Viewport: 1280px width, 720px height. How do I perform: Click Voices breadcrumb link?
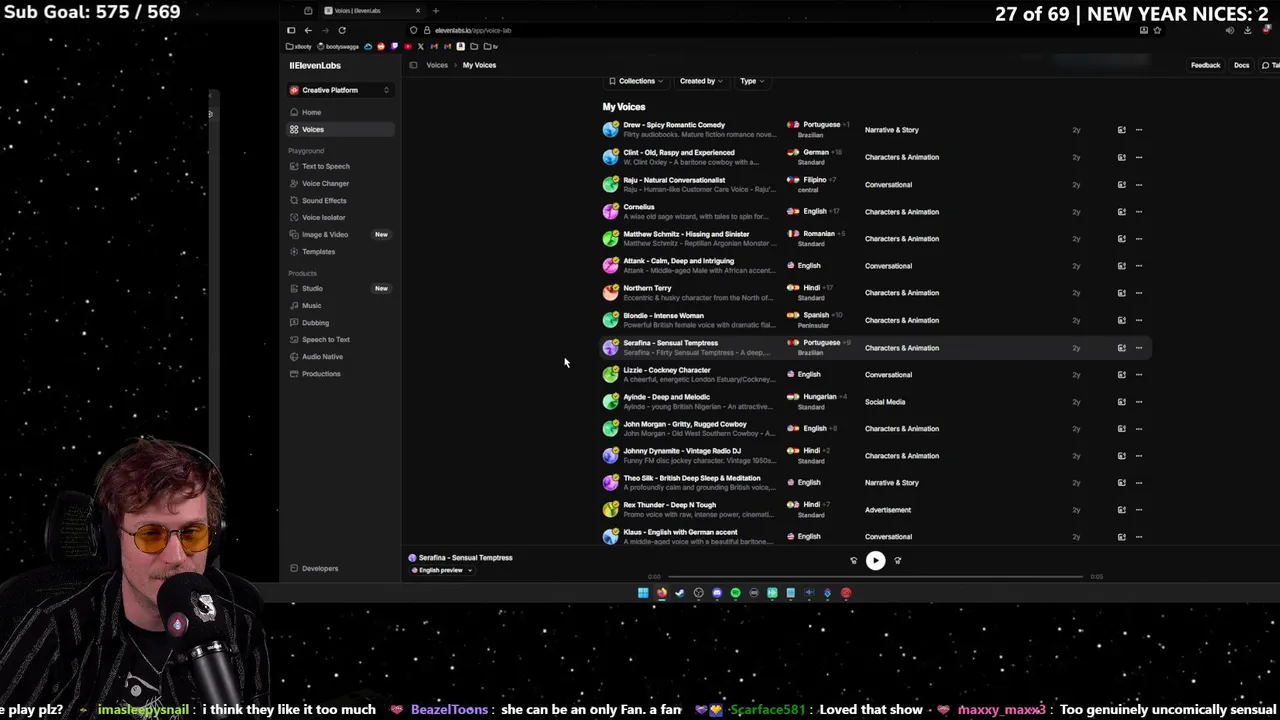[437, 65]
